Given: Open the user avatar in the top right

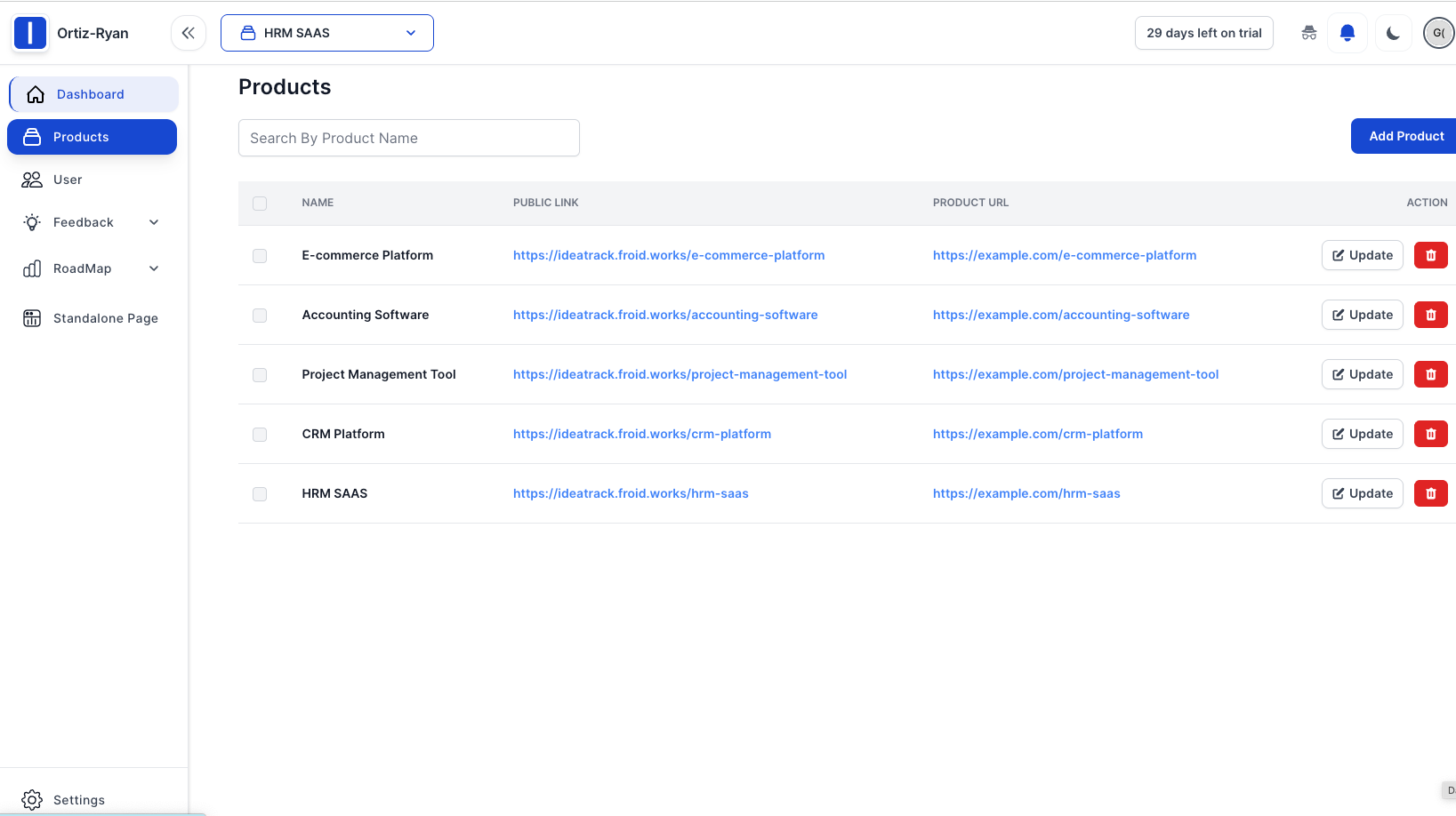Looking at the screenshot, I should point(1437,33).
